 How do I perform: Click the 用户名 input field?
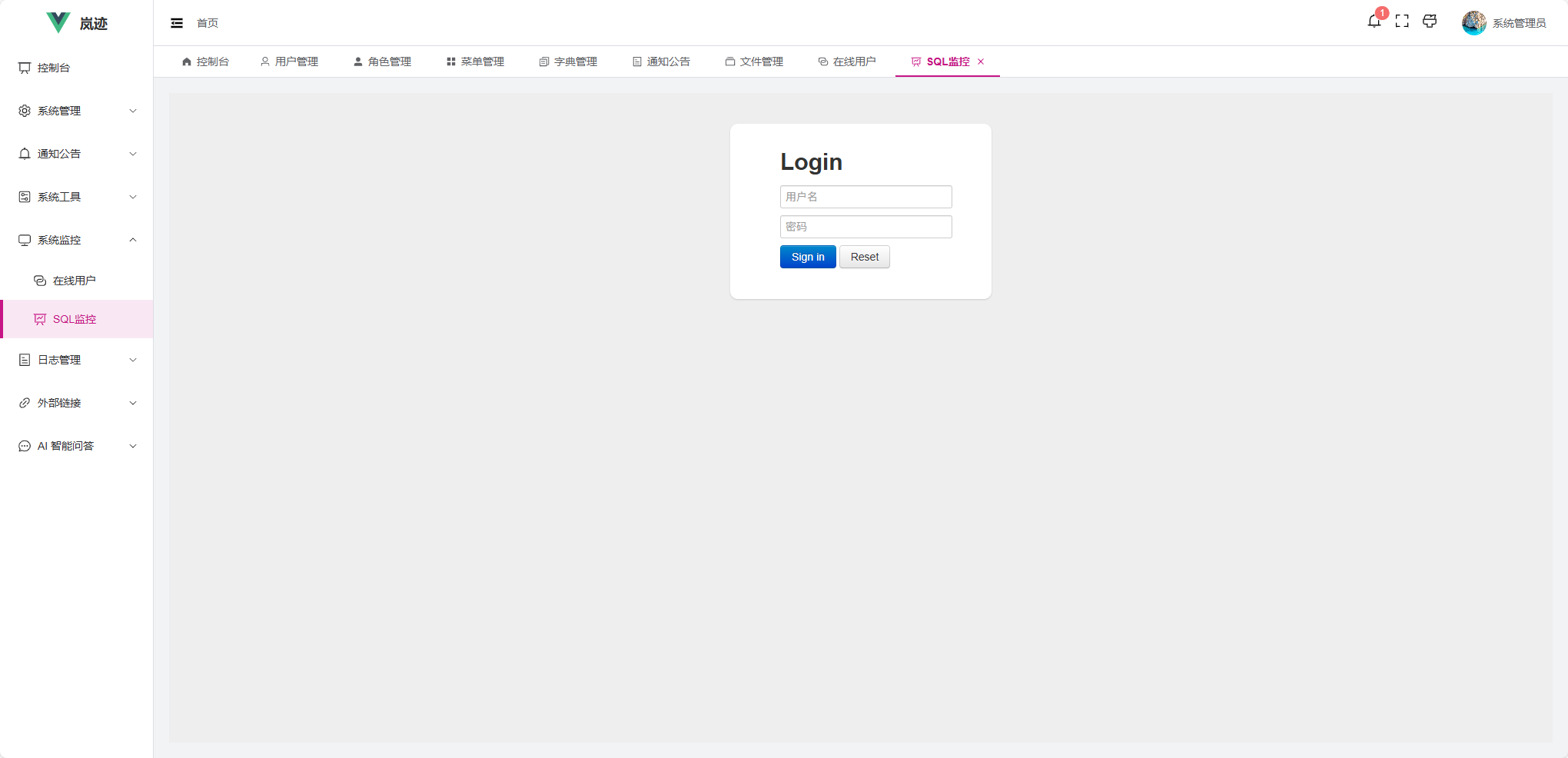pos(865,197)
